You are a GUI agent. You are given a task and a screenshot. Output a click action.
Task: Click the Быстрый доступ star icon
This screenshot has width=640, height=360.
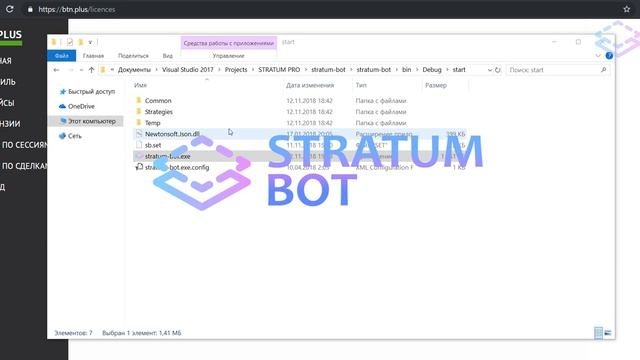tap(62, 91)
